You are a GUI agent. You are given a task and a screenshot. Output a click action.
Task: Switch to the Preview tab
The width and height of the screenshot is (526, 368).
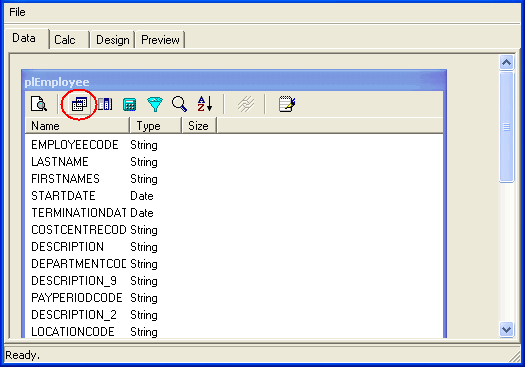pos(160,40)
